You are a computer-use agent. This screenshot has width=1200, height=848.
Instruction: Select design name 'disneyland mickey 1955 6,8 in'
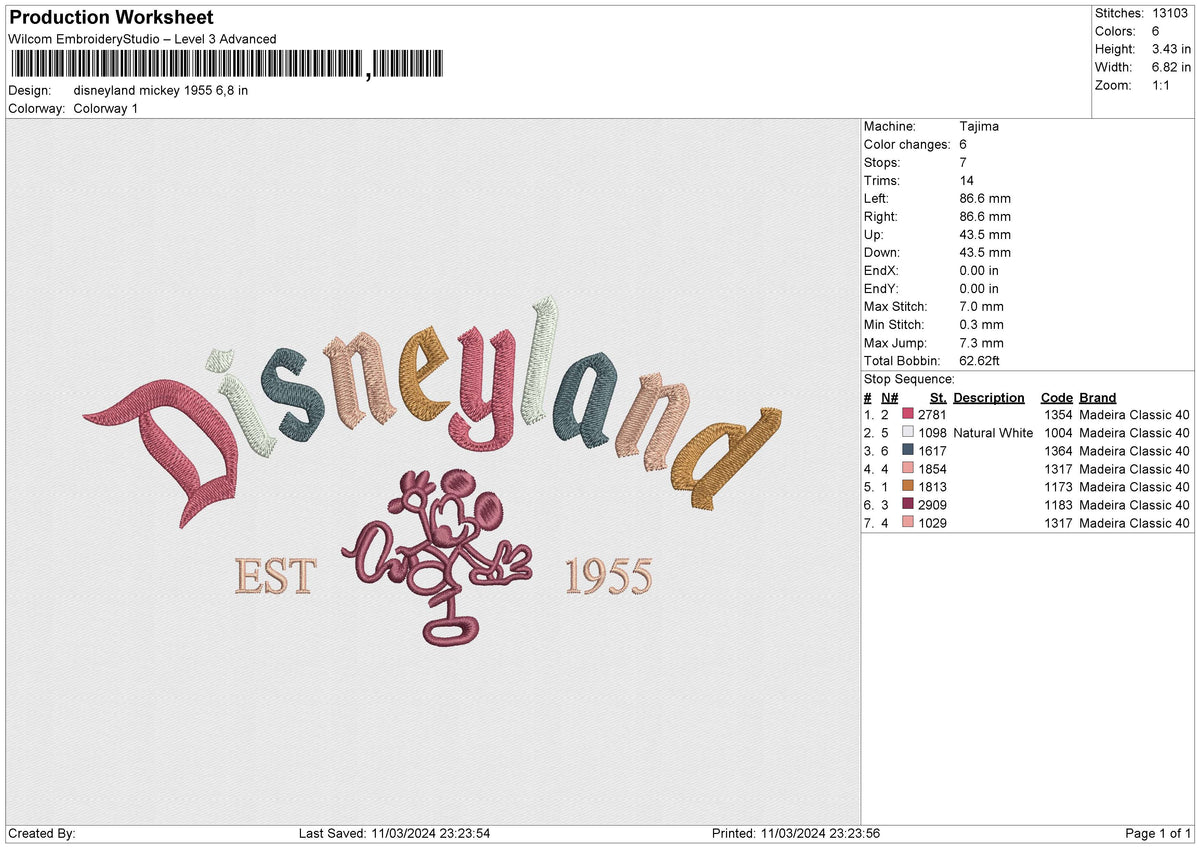click(x=161, y=90)
